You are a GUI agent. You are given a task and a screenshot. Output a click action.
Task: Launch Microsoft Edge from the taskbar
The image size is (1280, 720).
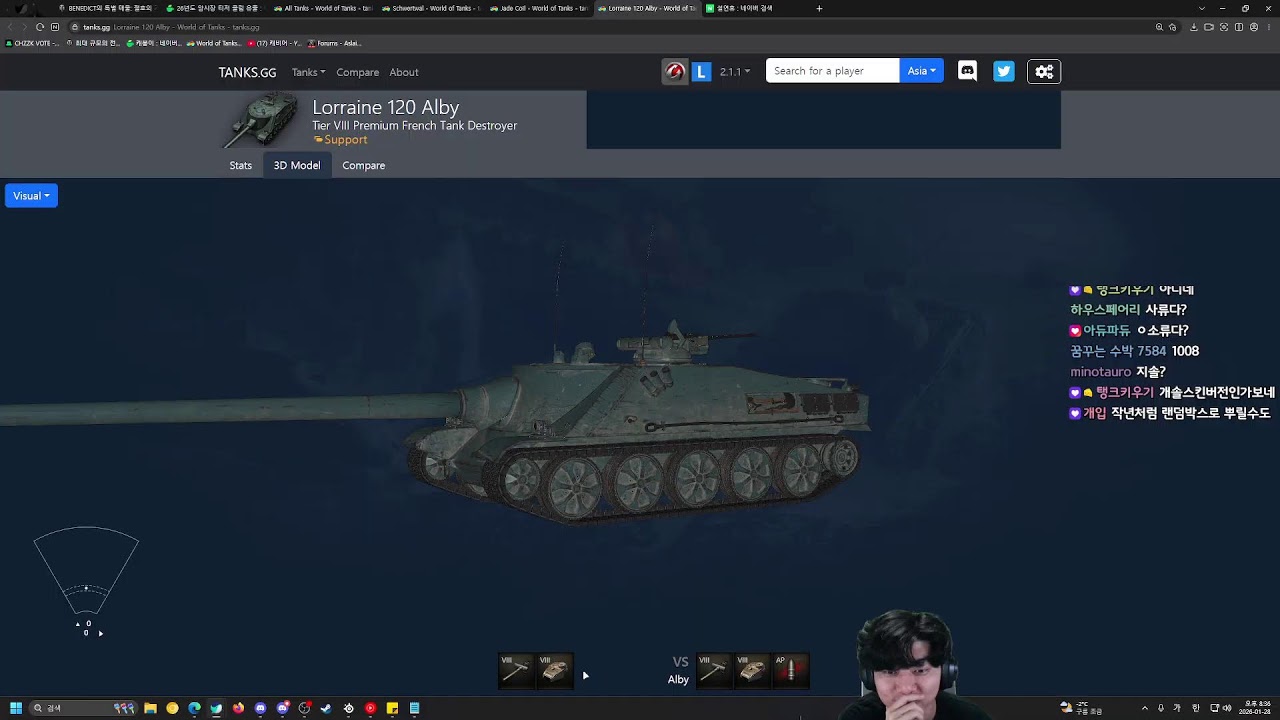click(x=194, y=708)
